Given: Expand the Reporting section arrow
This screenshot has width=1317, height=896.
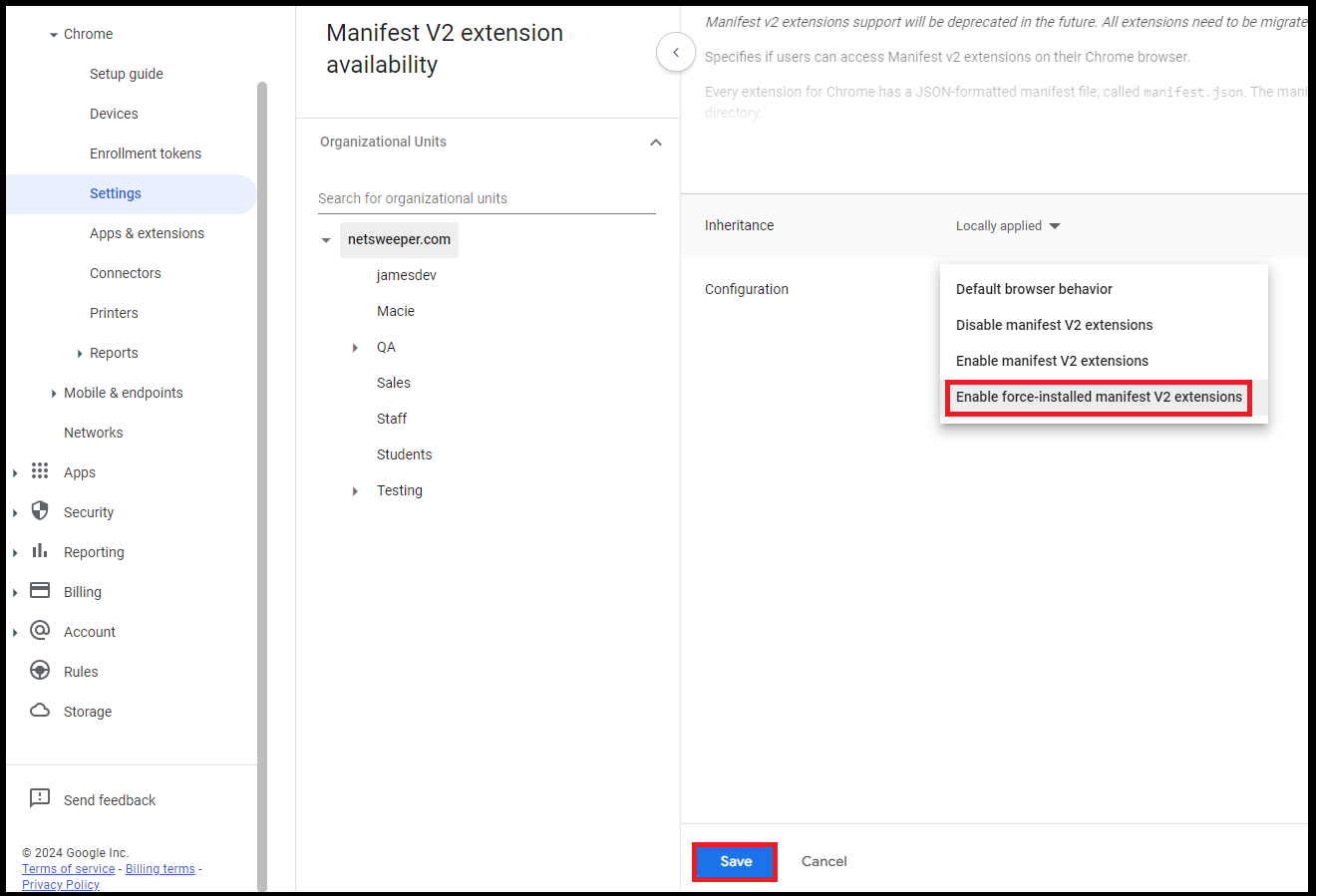Looking at the screenshot, I should (15, 553).
